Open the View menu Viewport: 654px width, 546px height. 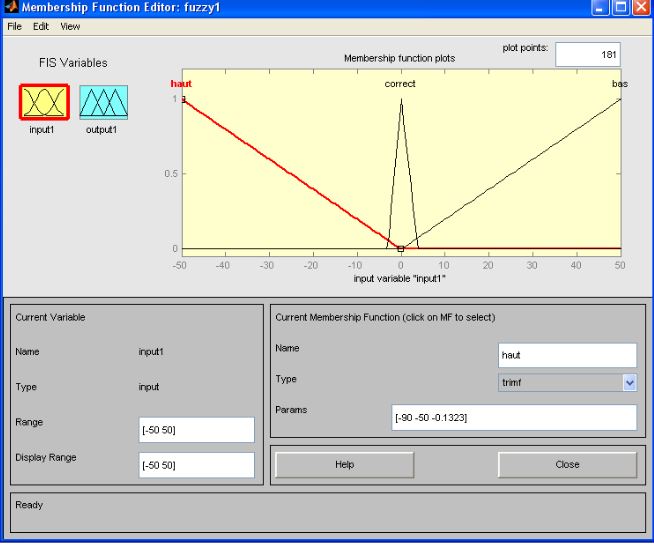tap(70, 26)
